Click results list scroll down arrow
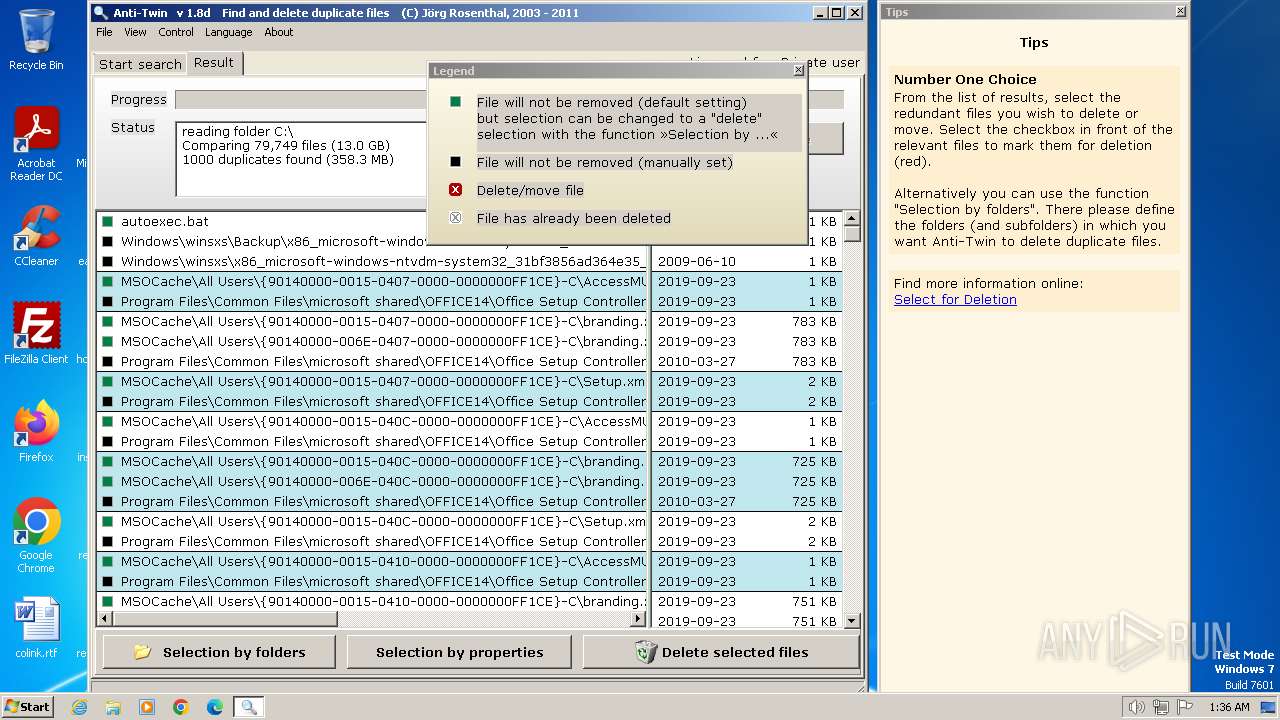Screen dimensions: 1280x720 coord(852,621)
